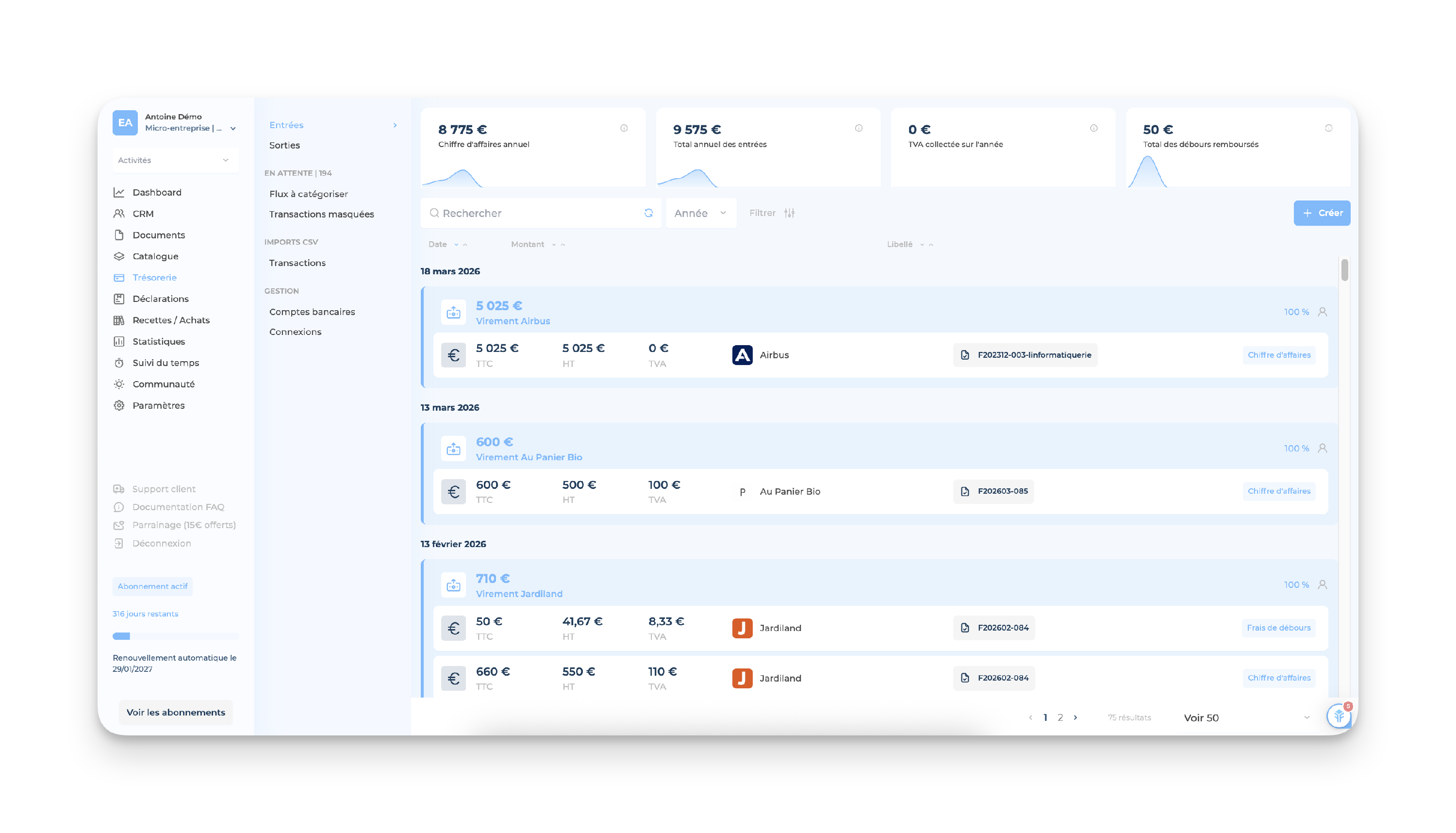Viewport: 1456px width, 833px height.
Task: Sort the list by the Montant column
Action: 527,244
